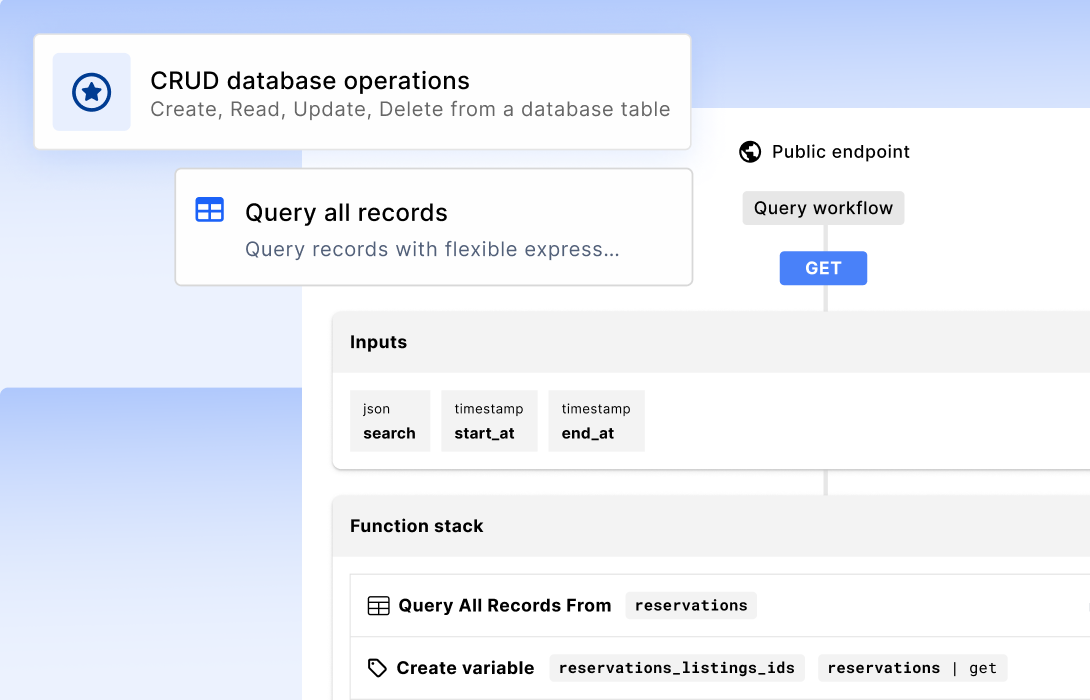This screenshot has height=700, width=1090.
Task: Click the Query workflow label
Action: coord(823,207)
